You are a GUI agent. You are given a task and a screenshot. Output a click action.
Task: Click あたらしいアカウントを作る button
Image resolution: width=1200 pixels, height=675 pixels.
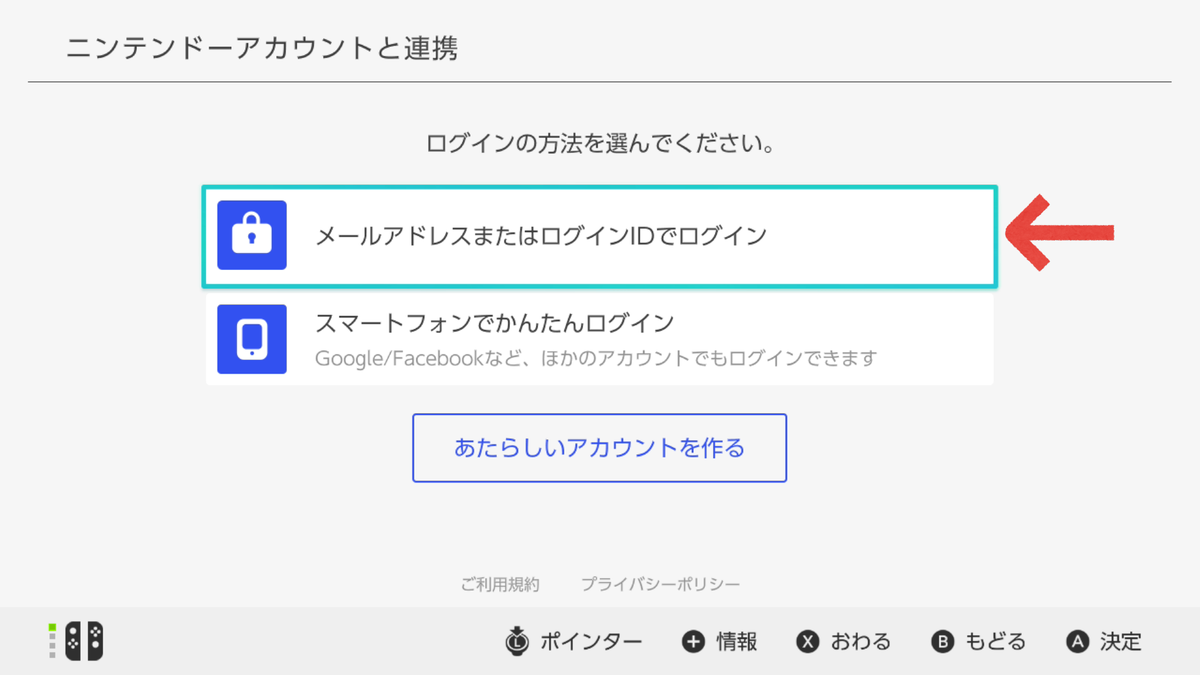coord(600,448)
